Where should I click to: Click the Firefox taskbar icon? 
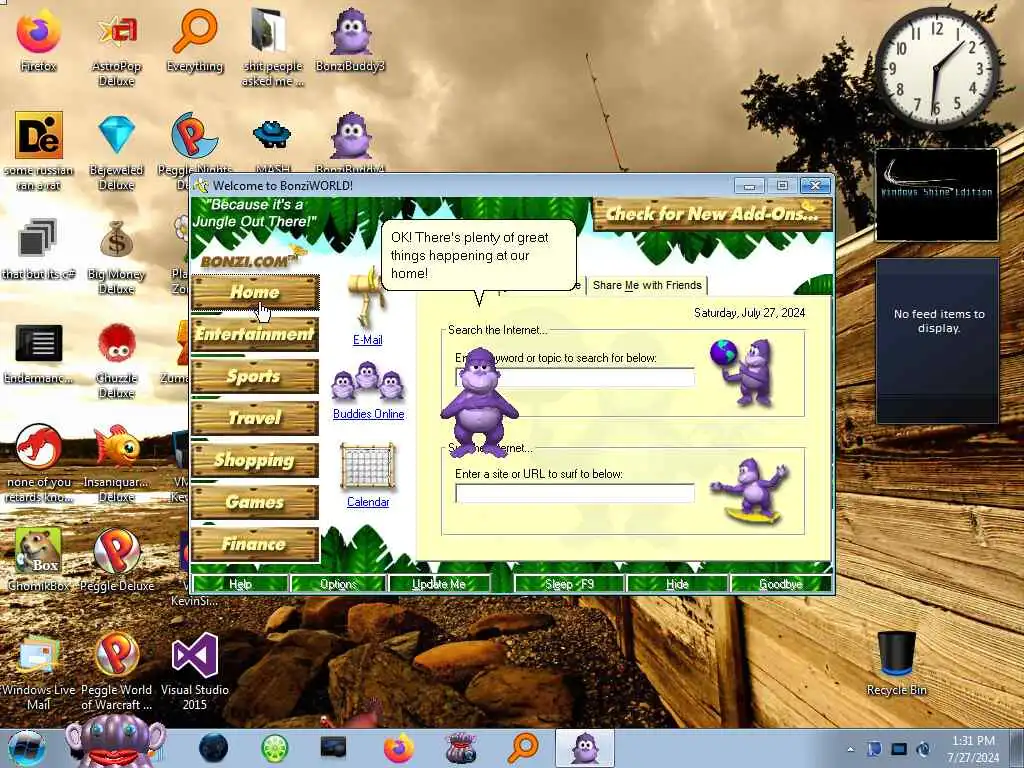398,748
